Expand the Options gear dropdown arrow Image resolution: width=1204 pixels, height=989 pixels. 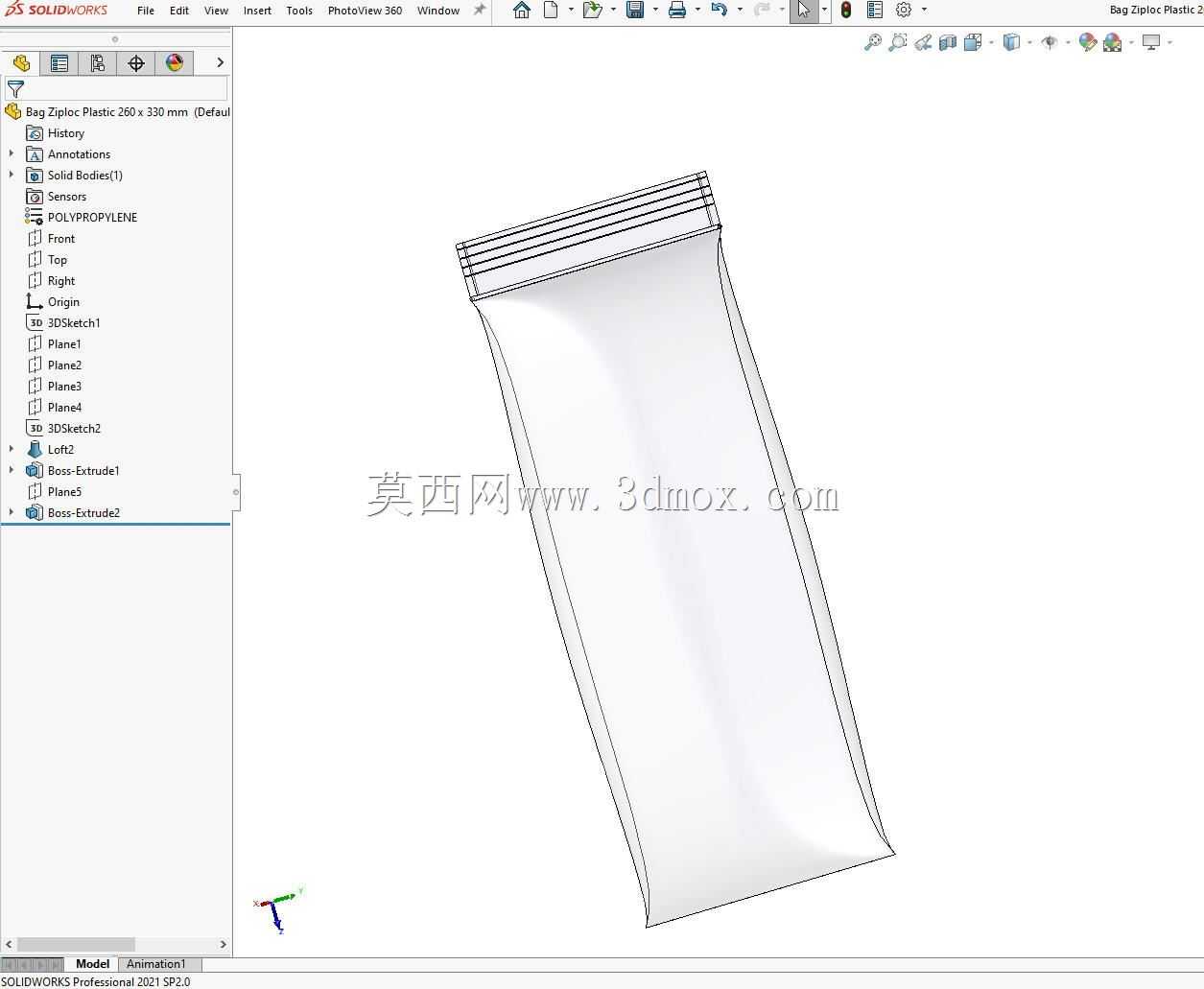[x=924, y=10]
